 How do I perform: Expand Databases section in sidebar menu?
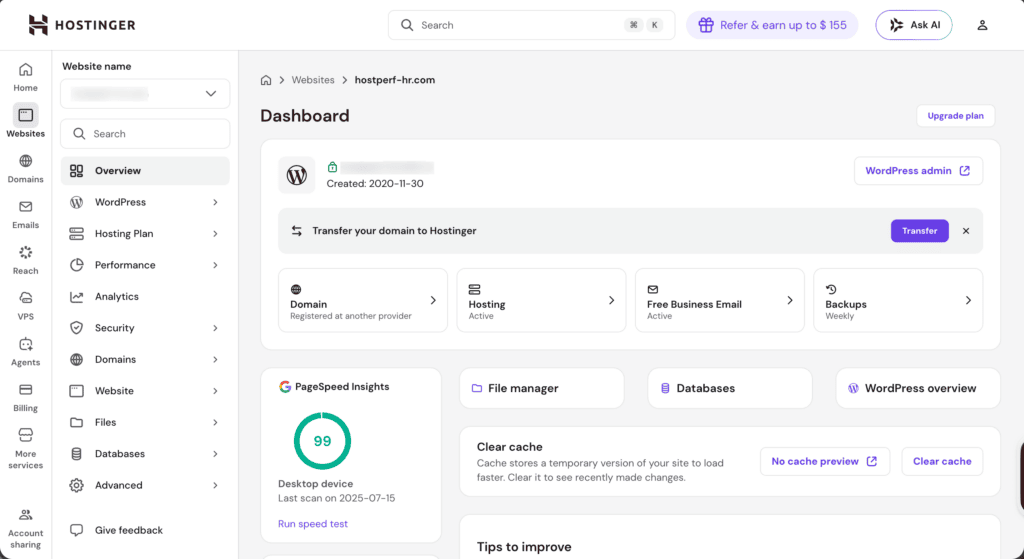[145, 453]
